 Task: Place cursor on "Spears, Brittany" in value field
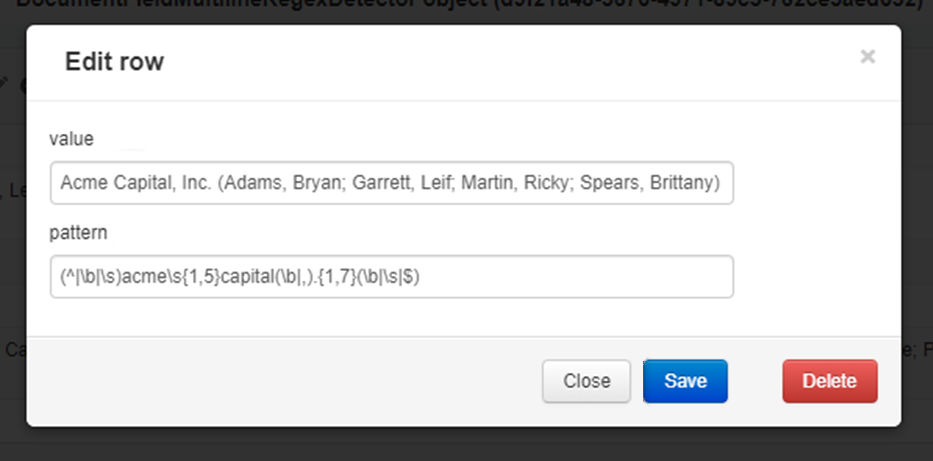pos(647,183)
